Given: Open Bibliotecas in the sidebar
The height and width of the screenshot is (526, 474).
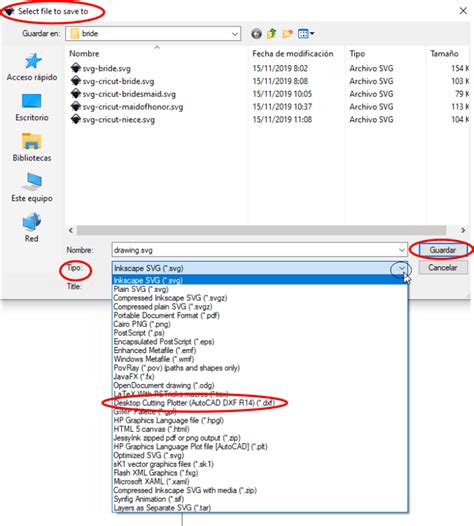Looking at the screenshot, I should [x=32, y=148].
